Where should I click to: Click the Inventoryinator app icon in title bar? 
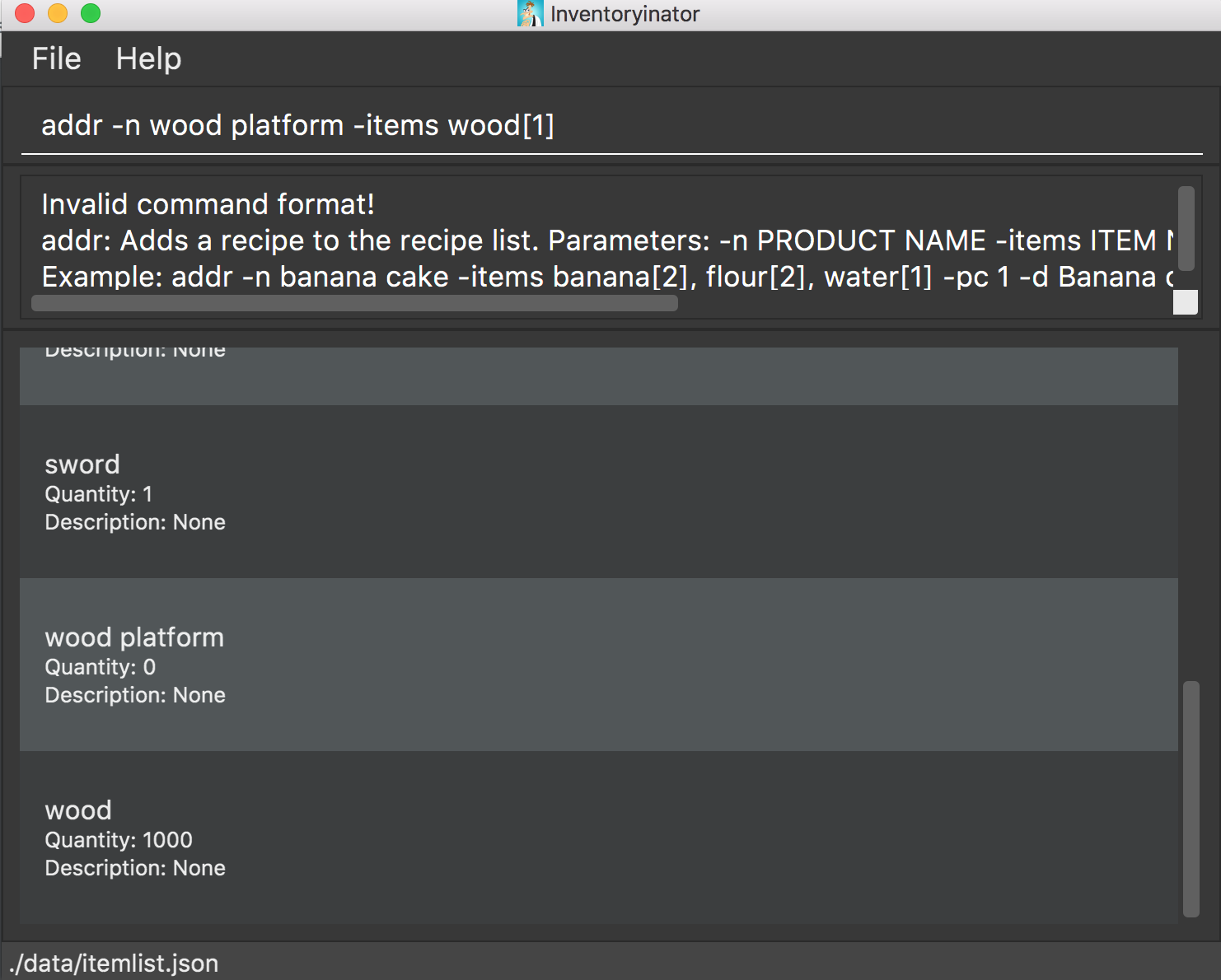530,13
